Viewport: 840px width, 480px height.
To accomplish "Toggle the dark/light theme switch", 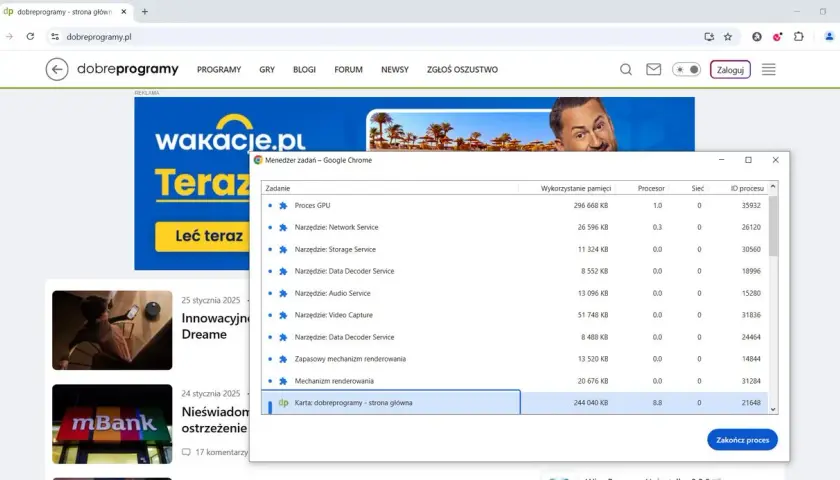I will [686, 70].
